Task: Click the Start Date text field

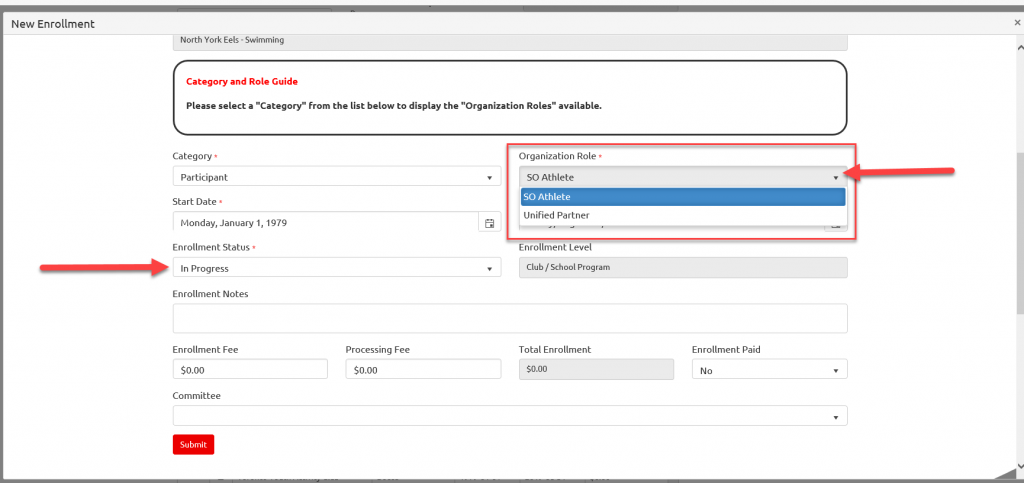Action: [326, 222]
